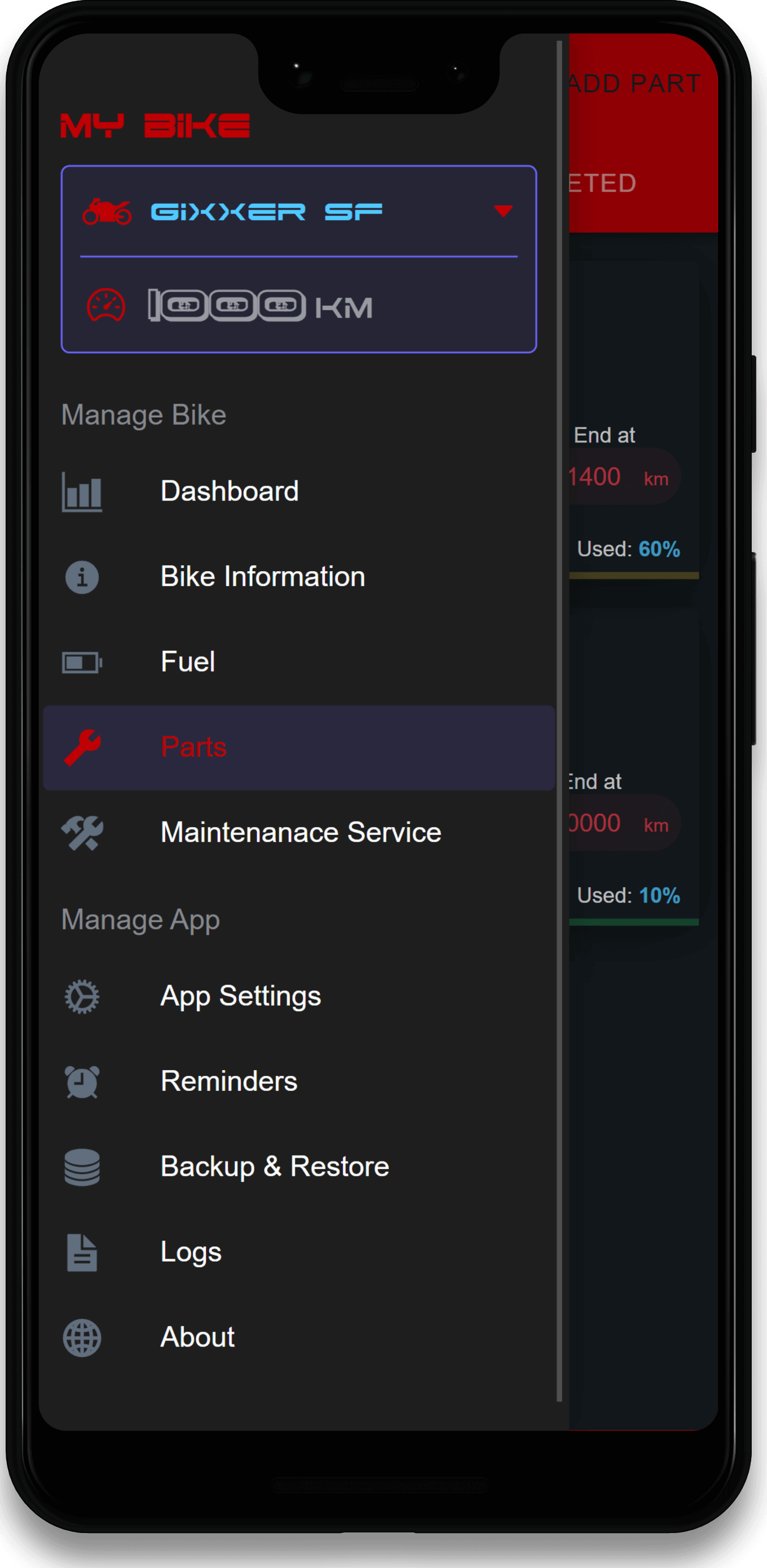Image resolution: width=767 pixels, height=1568 pixels.
Task: Open the Reminders menu item
Action: pos(228,1081)
